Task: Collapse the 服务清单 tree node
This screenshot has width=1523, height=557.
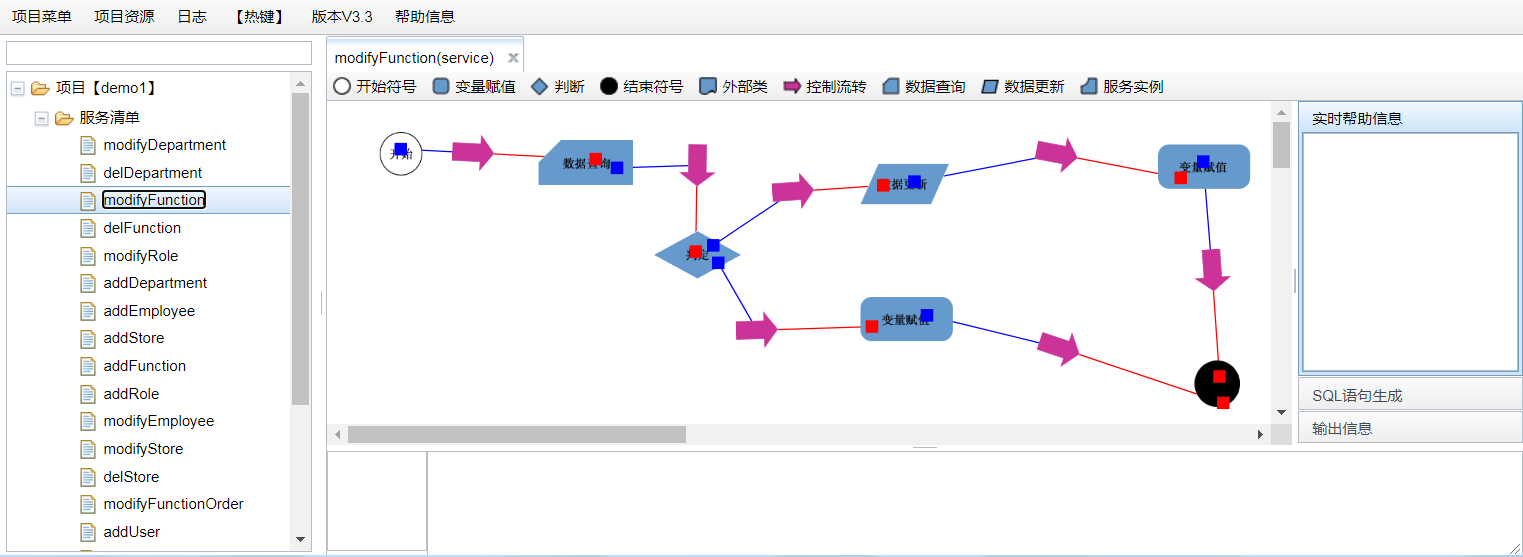Action: click(x=41, y=118)
